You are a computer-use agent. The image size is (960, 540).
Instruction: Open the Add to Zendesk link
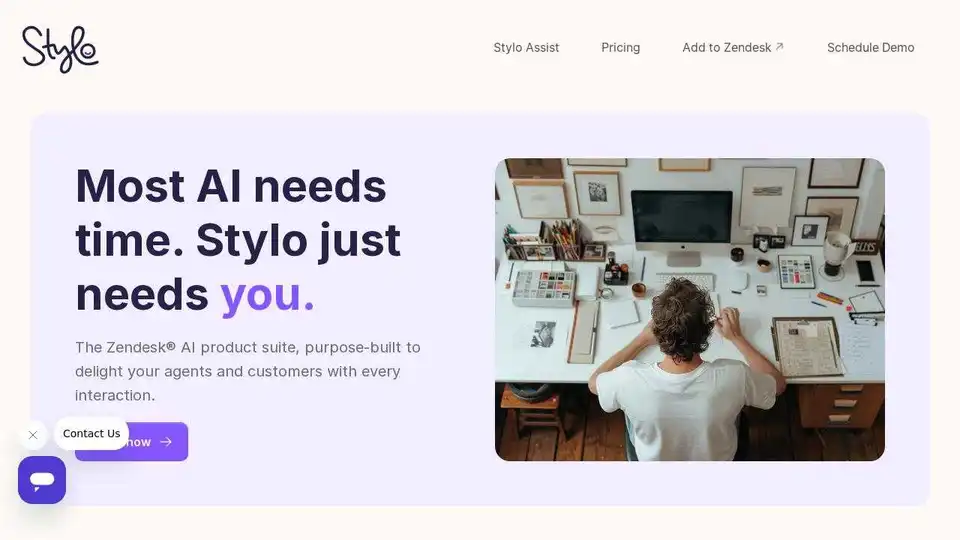pyautogui.click(x=733, y=48)
